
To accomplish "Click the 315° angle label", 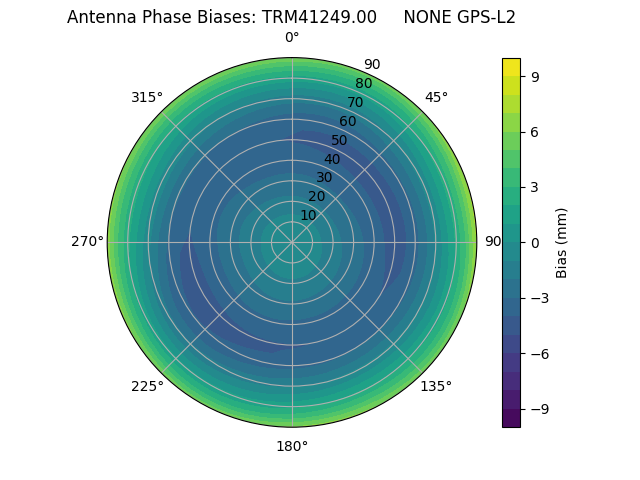I will [147, 97].
